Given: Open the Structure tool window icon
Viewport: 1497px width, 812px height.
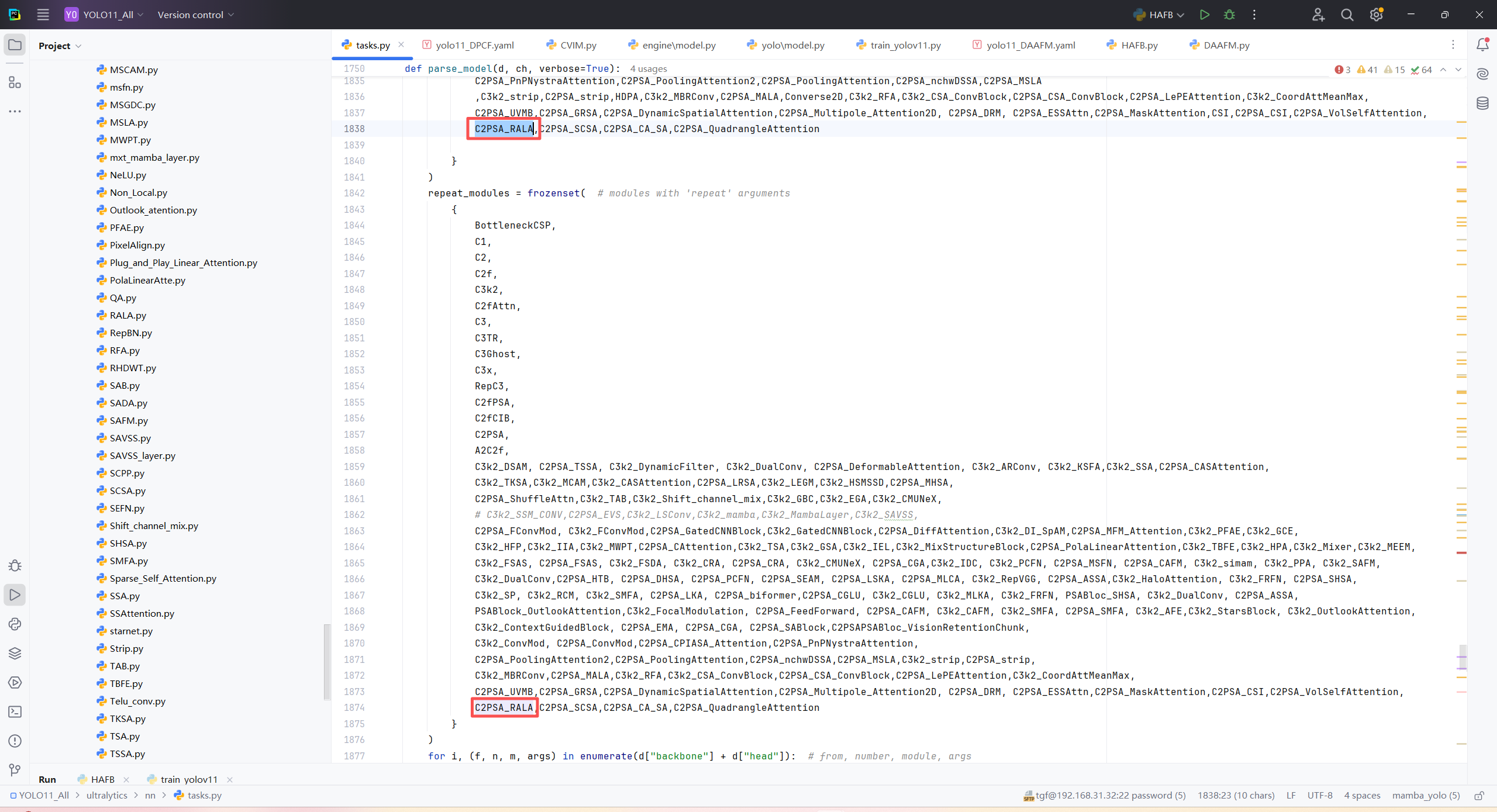Looking at the screenshot, I should point(15,82).
